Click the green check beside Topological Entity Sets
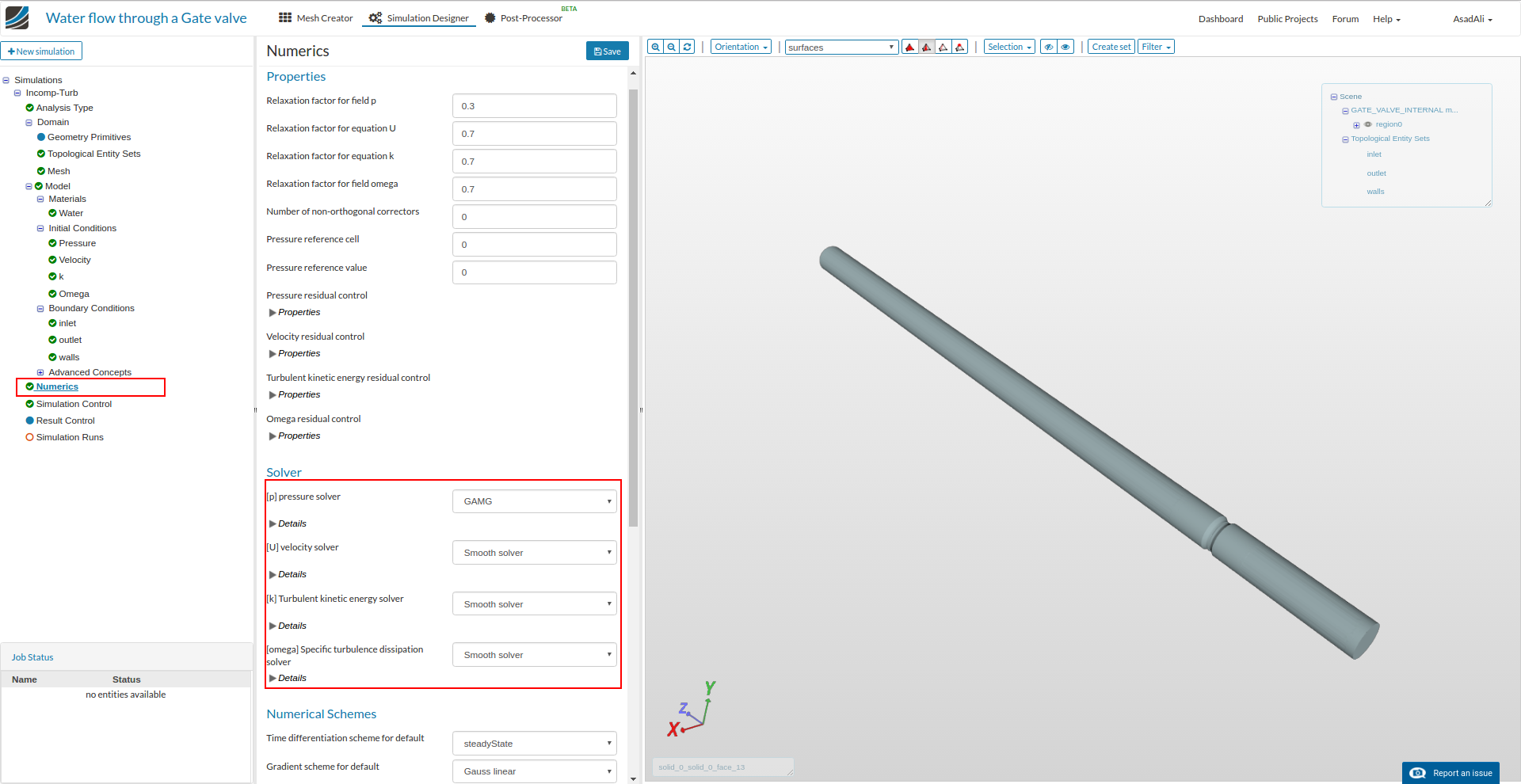Image resolution: width=1521 pixels, height=784 pixels. pos(41,154)
